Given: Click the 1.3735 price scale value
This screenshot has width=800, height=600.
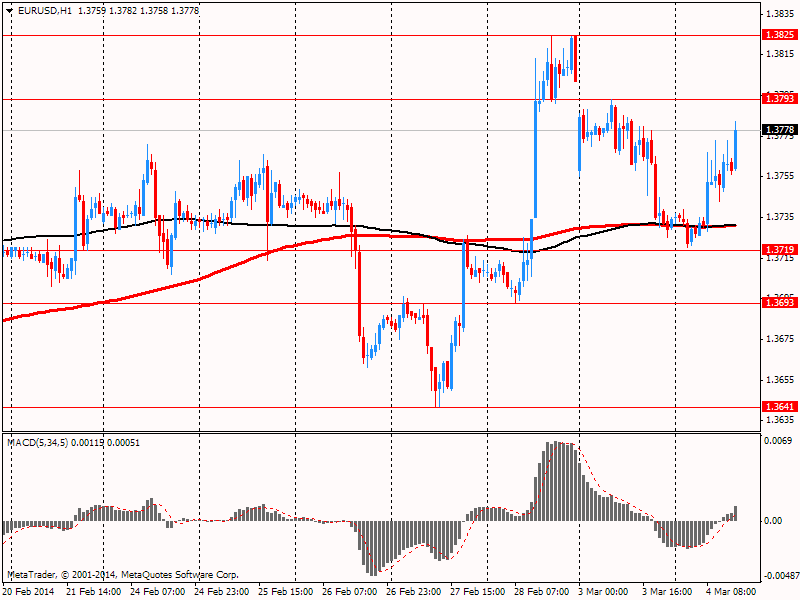Looking at the screenshot, I should pos(781,217).
